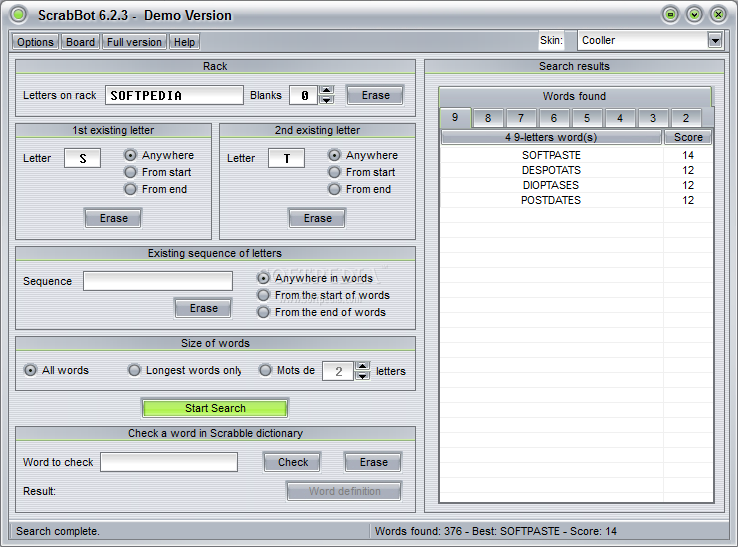738x547 pixels.
Task: Click the Sequence input field
Action: 158,281
